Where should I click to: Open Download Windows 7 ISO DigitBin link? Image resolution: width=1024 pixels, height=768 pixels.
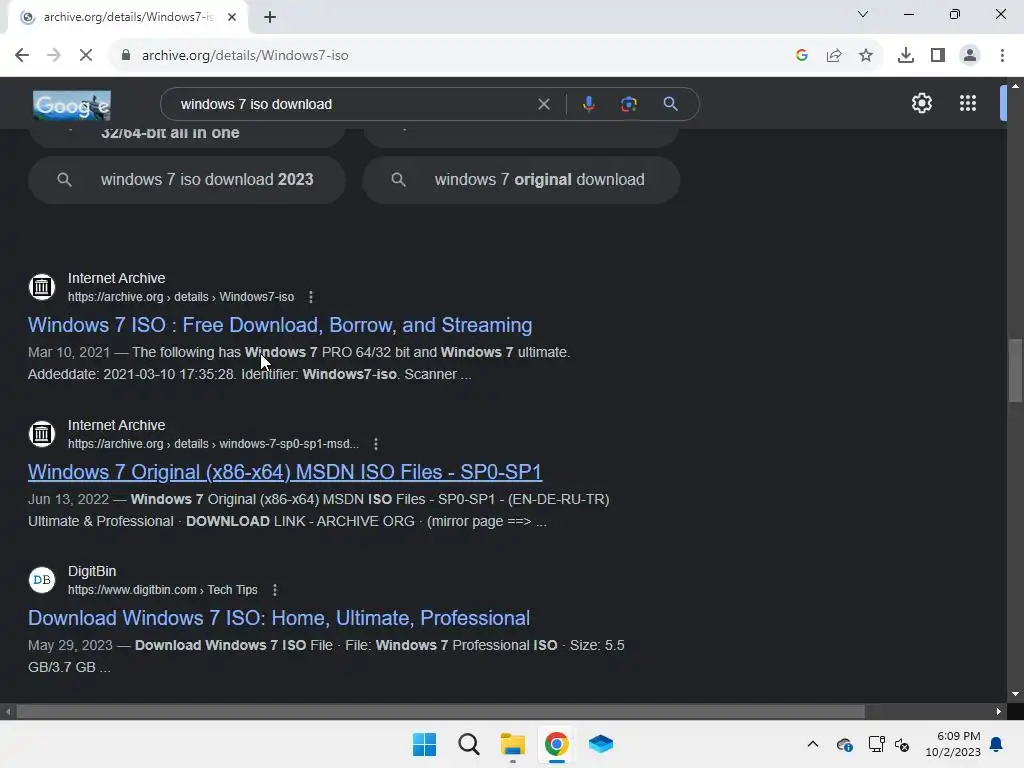click(279, 618)
